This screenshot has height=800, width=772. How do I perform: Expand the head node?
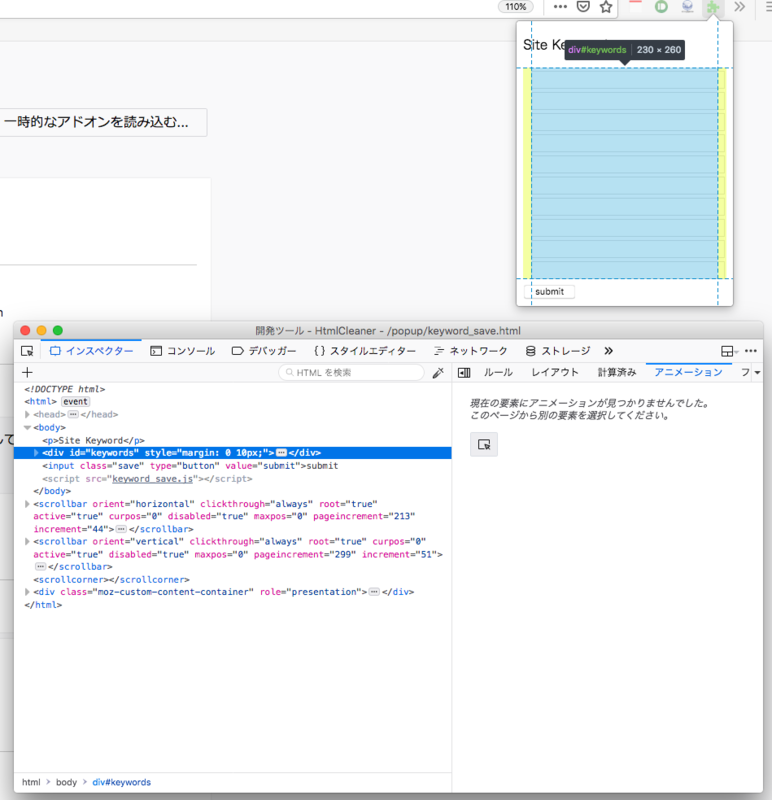point(28,414)
